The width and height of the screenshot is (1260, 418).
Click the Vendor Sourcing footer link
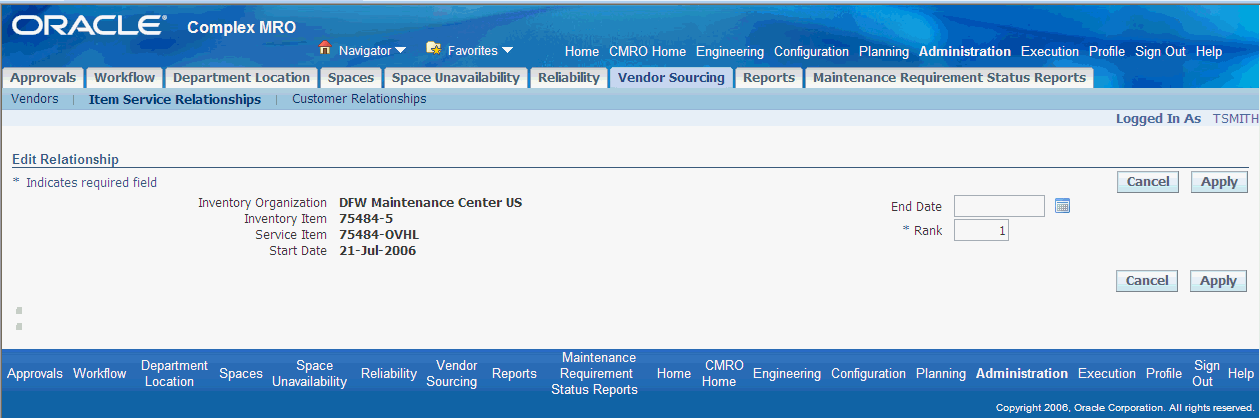pos(452,373)
